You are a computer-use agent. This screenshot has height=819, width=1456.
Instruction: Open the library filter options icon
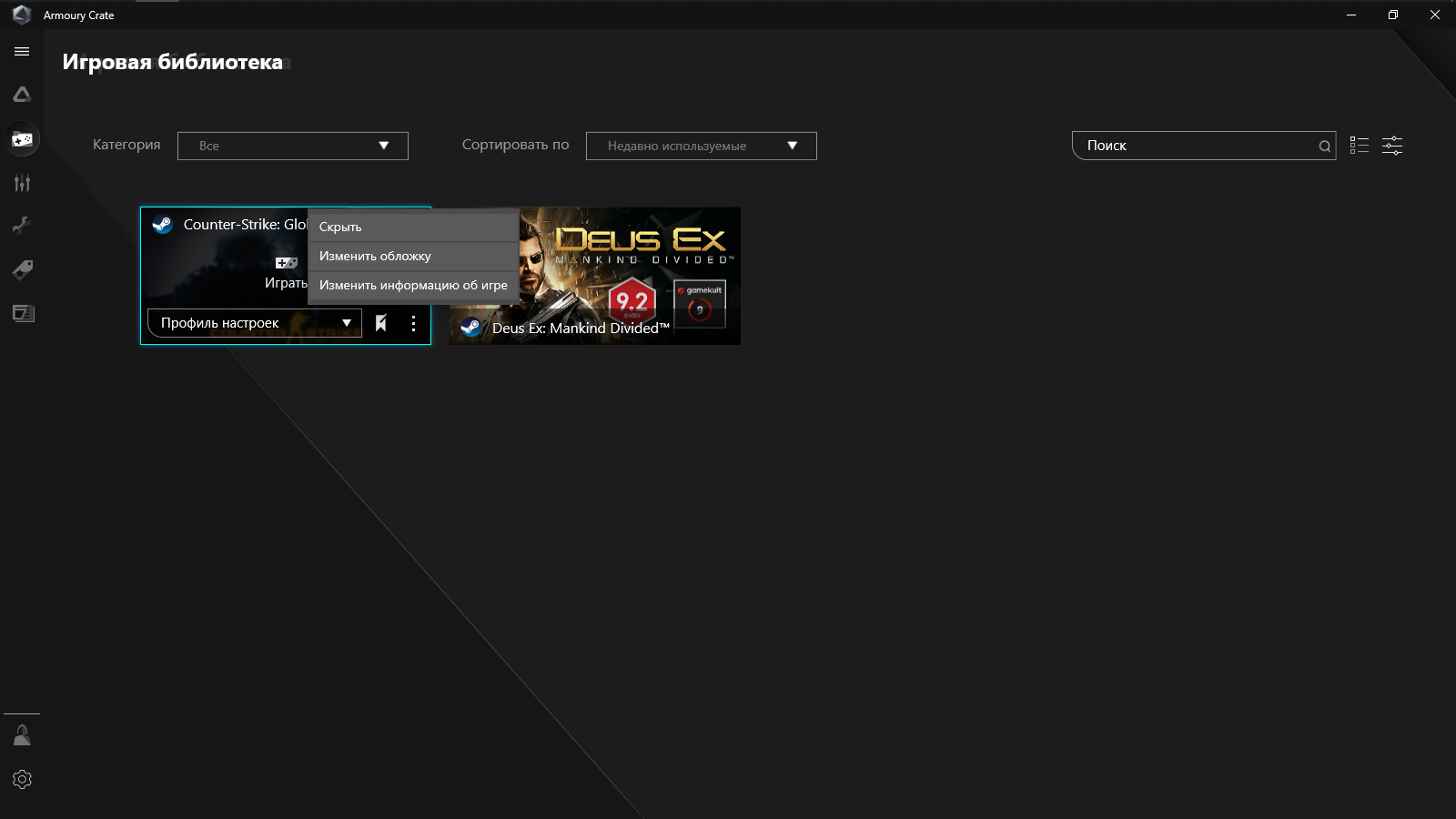tap(1392, 146)
